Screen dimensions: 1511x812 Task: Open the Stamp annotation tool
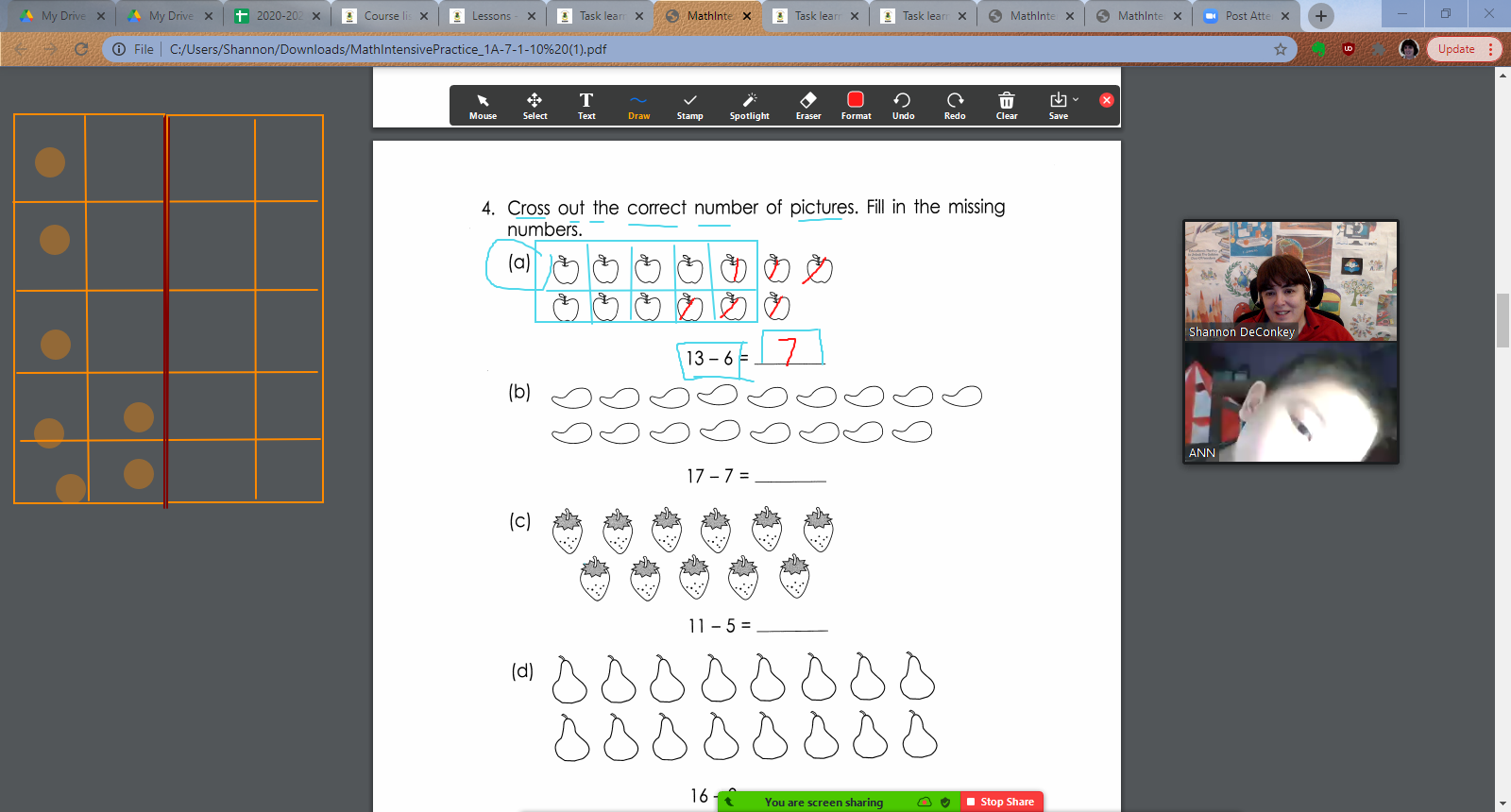689,106
